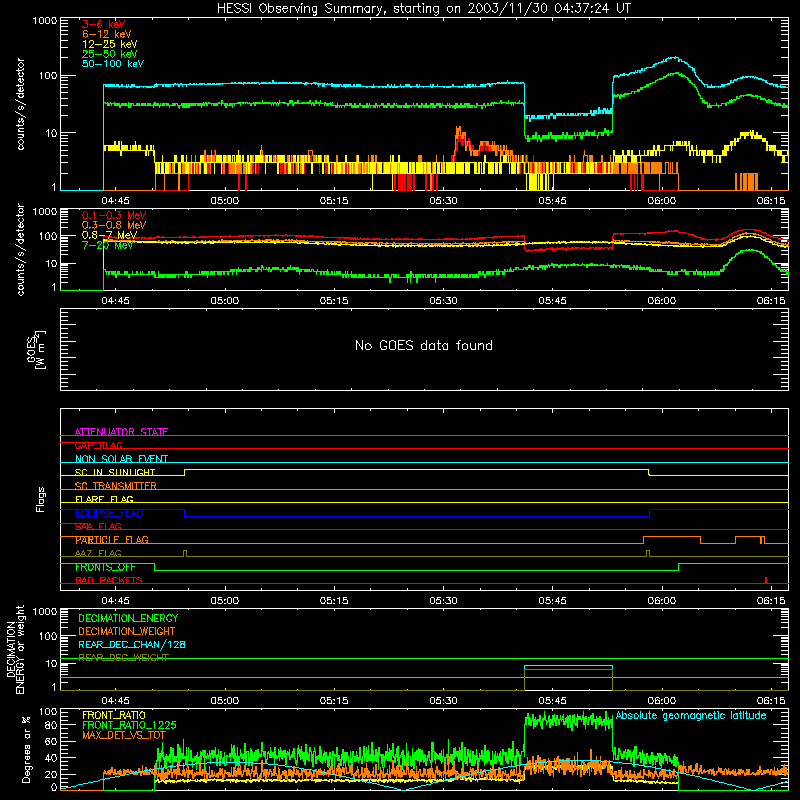Click the DECIMATION_WEIGHT legend label

127,631
